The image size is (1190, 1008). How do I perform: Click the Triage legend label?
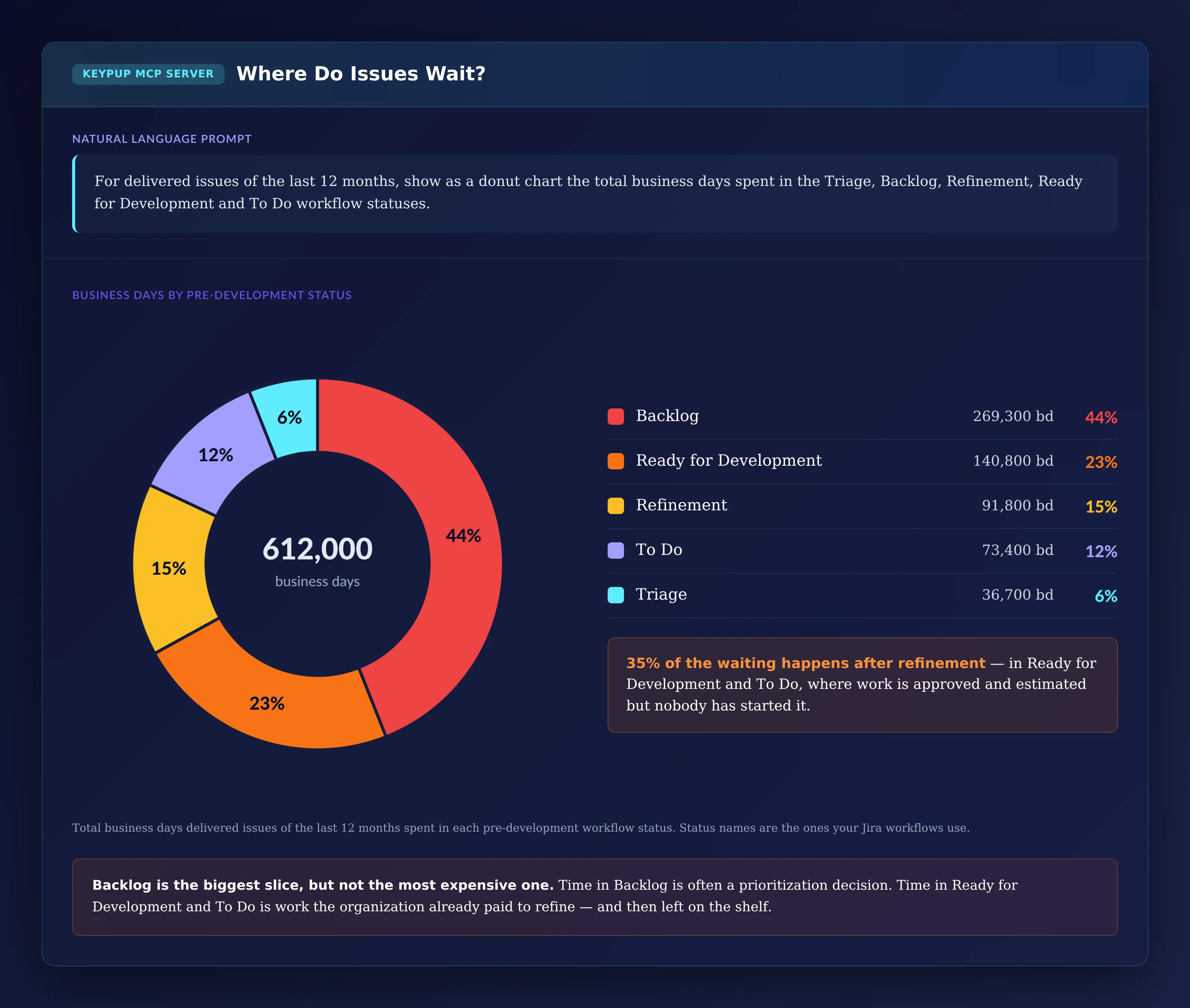(662, 594)
